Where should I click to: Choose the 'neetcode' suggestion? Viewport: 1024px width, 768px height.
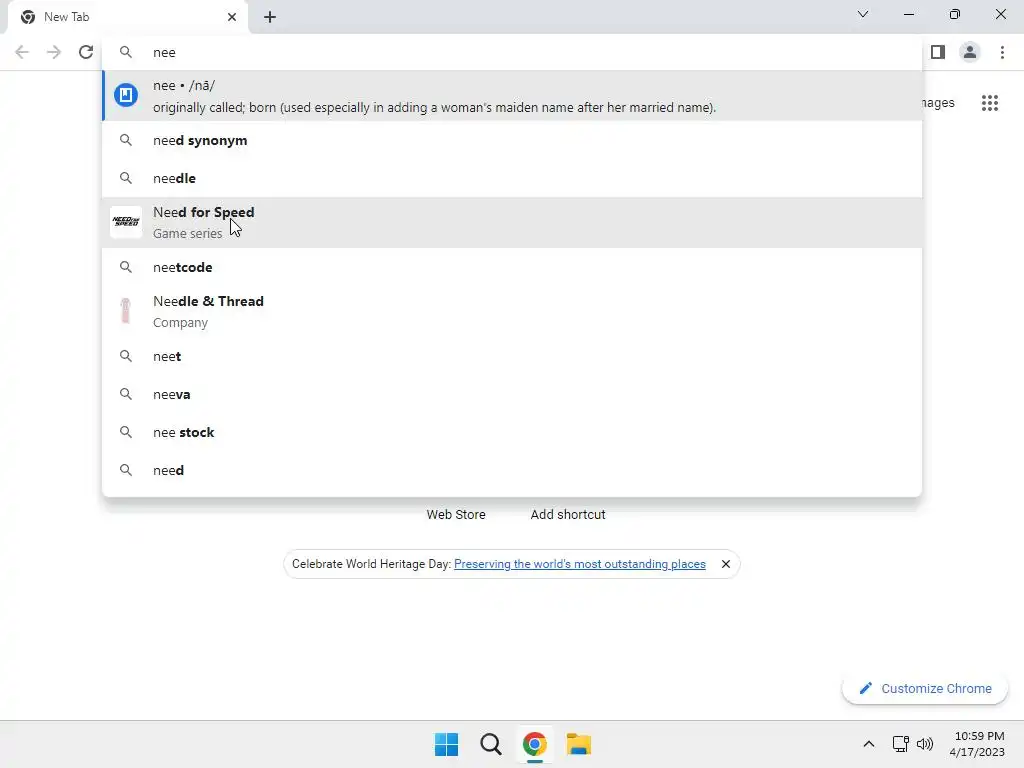click(x=512, y=267)
